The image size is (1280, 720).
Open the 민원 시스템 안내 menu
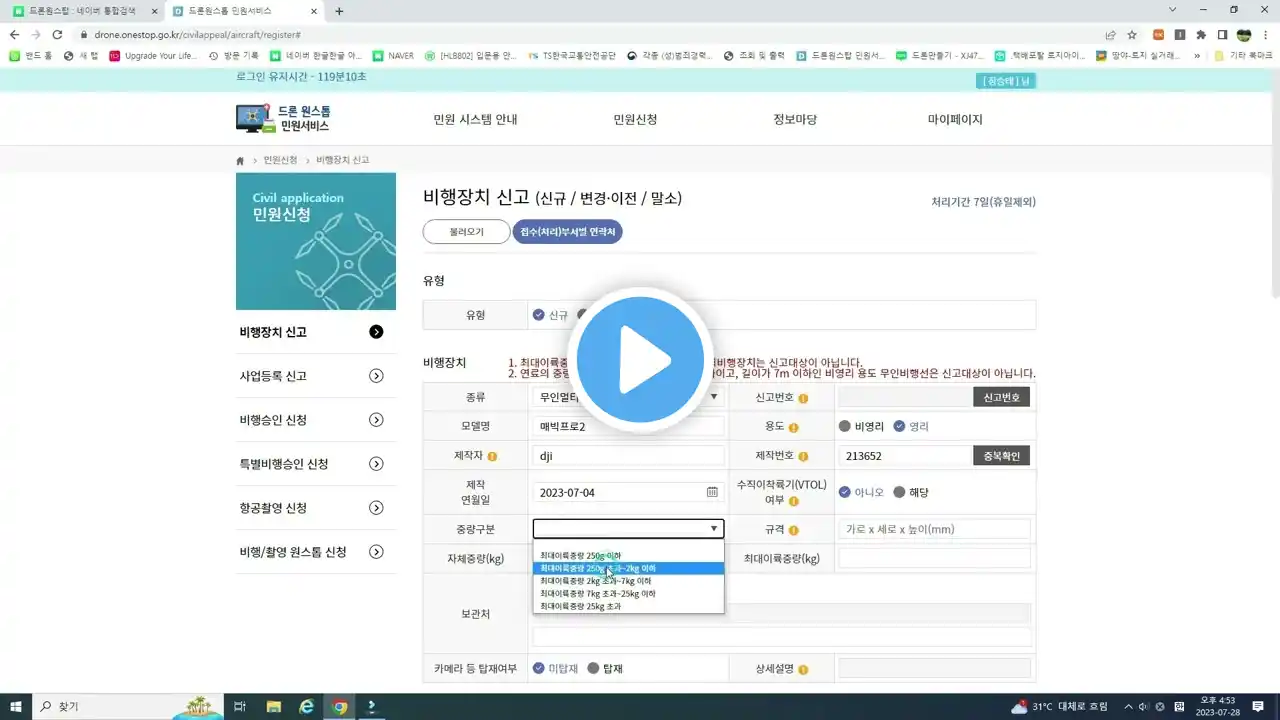tap(475, 119)
